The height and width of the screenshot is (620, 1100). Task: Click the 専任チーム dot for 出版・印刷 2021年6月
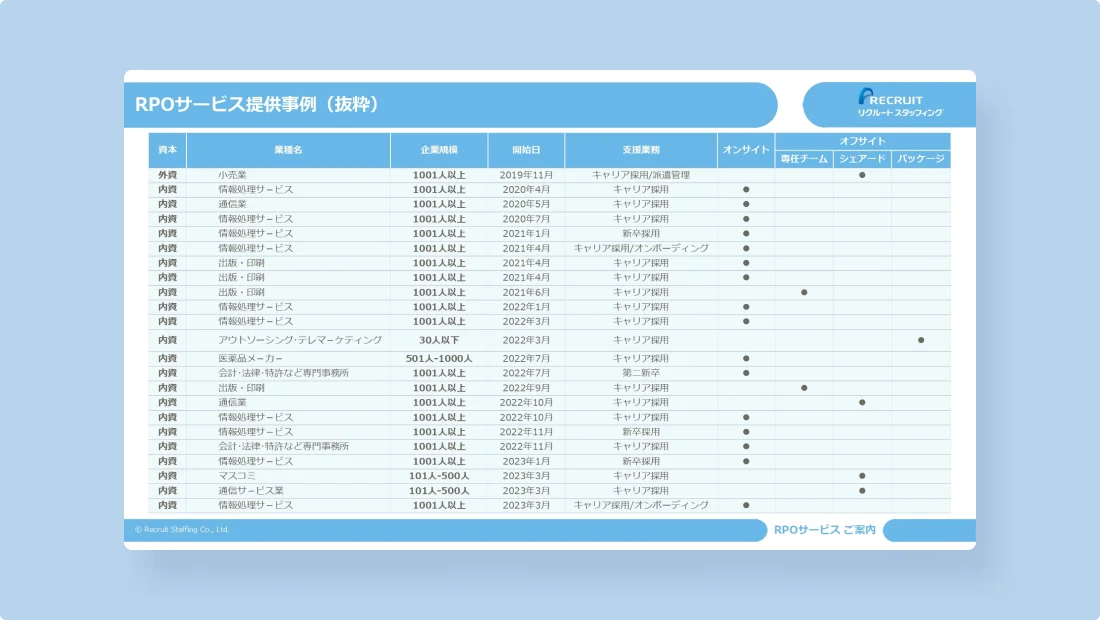coord(805,290)
